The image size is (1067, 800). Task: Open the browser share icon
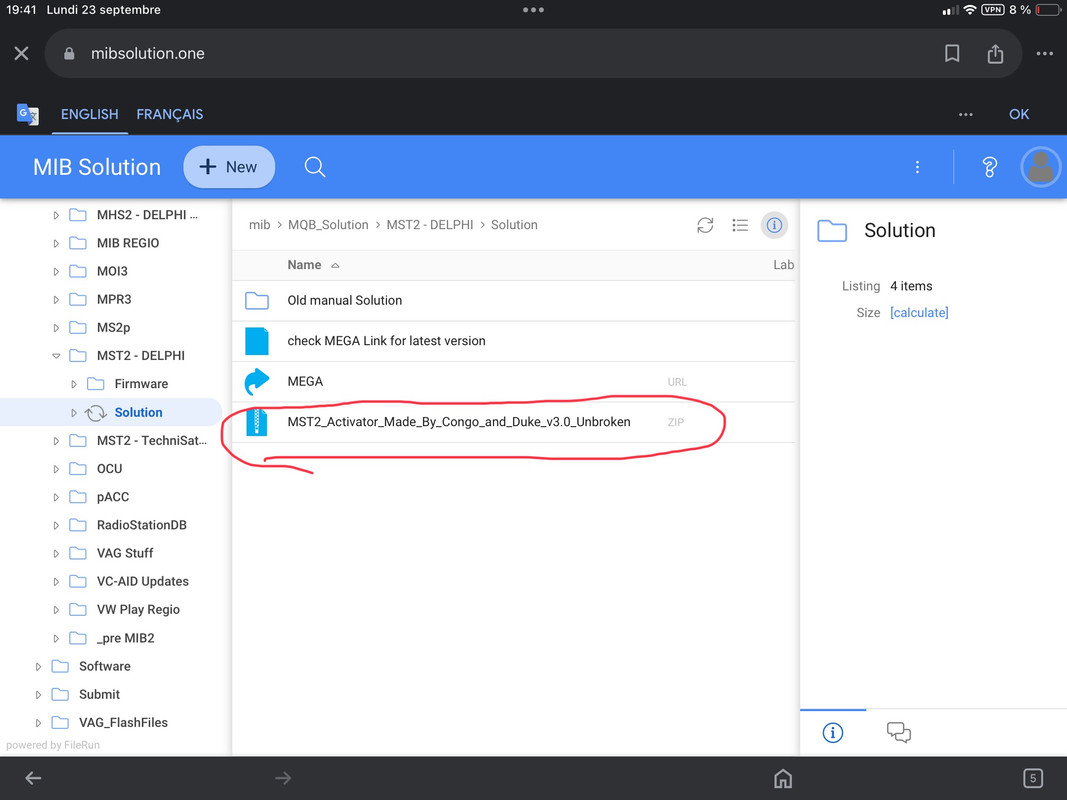coord(995,53)
